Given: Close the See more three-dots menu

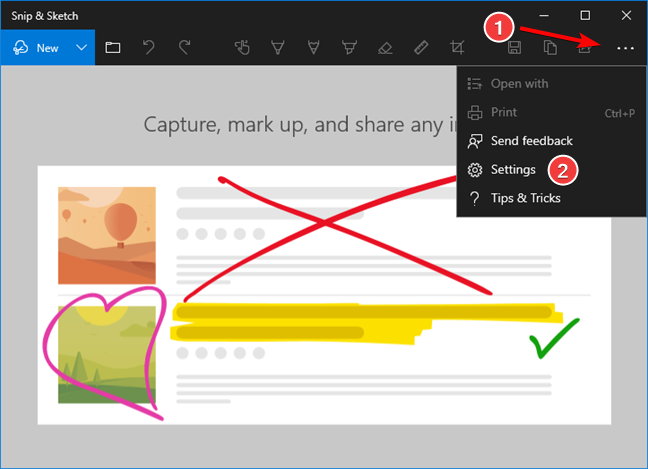Looking at the screenshot, I should pyautogui.click(x=625, y=48).
